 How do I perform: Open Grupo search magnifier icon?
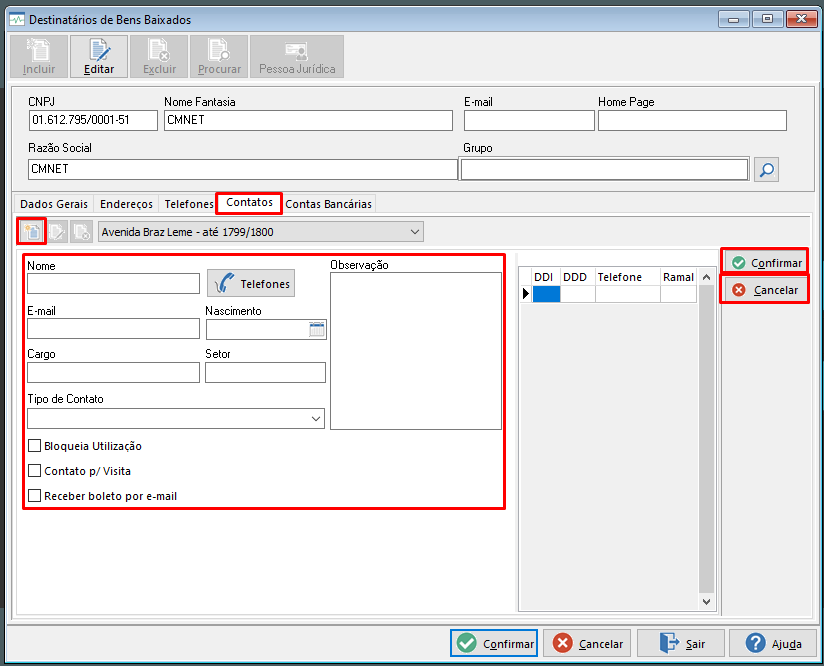(766, 170)
